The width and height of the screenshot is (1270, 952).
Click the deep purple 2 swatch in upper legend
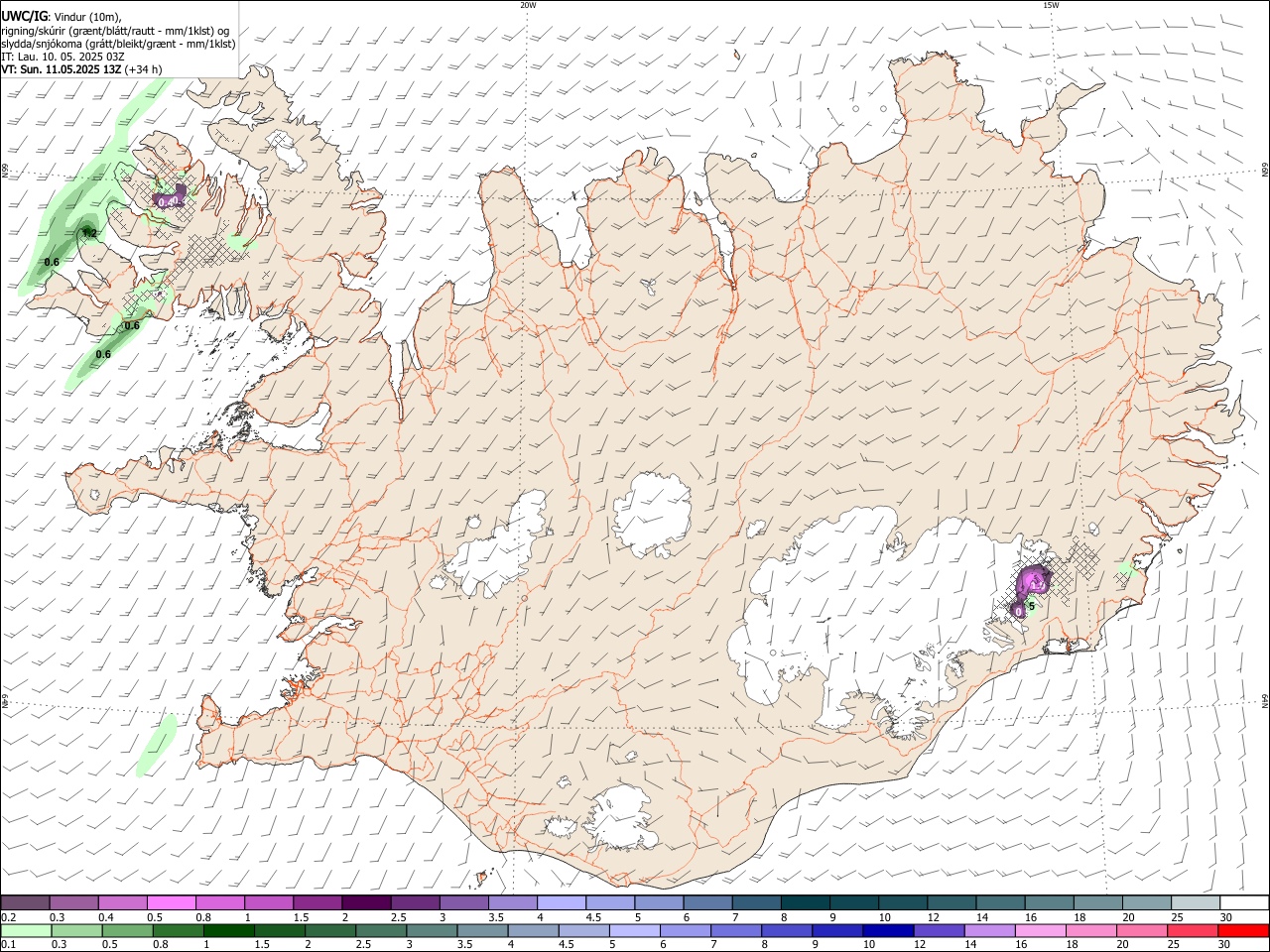pos(366,902)
